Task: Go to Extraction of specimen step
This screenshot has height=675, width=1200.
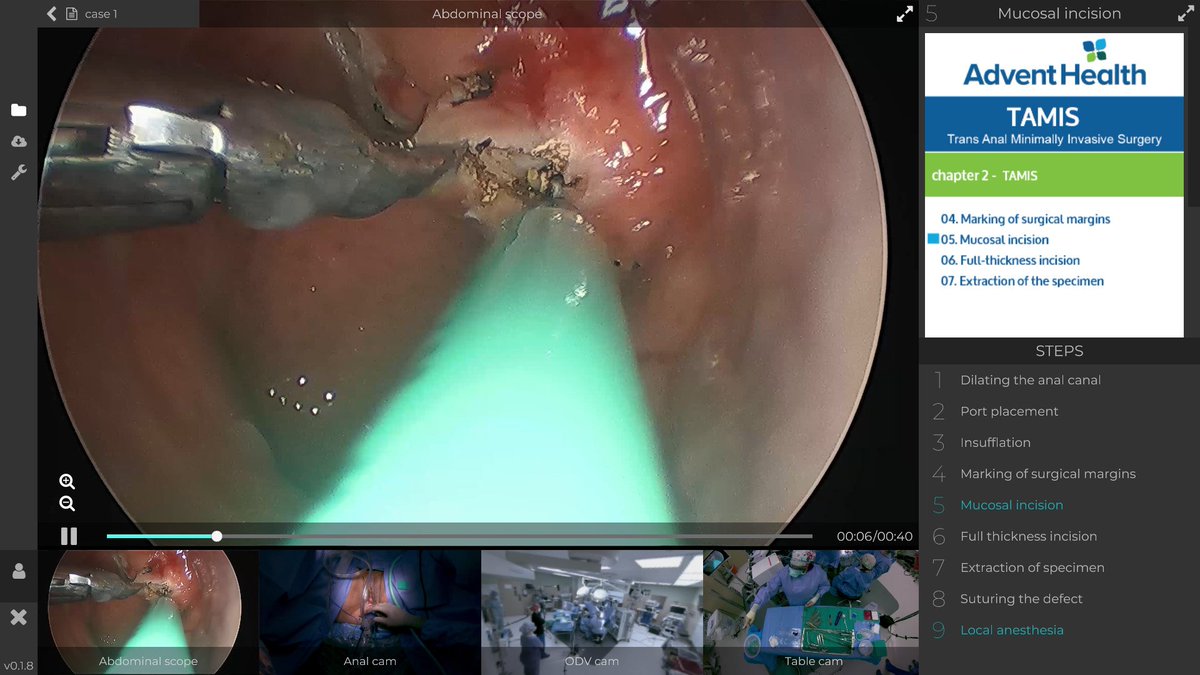Action: pyautogui.click(x=1032, y=567)
